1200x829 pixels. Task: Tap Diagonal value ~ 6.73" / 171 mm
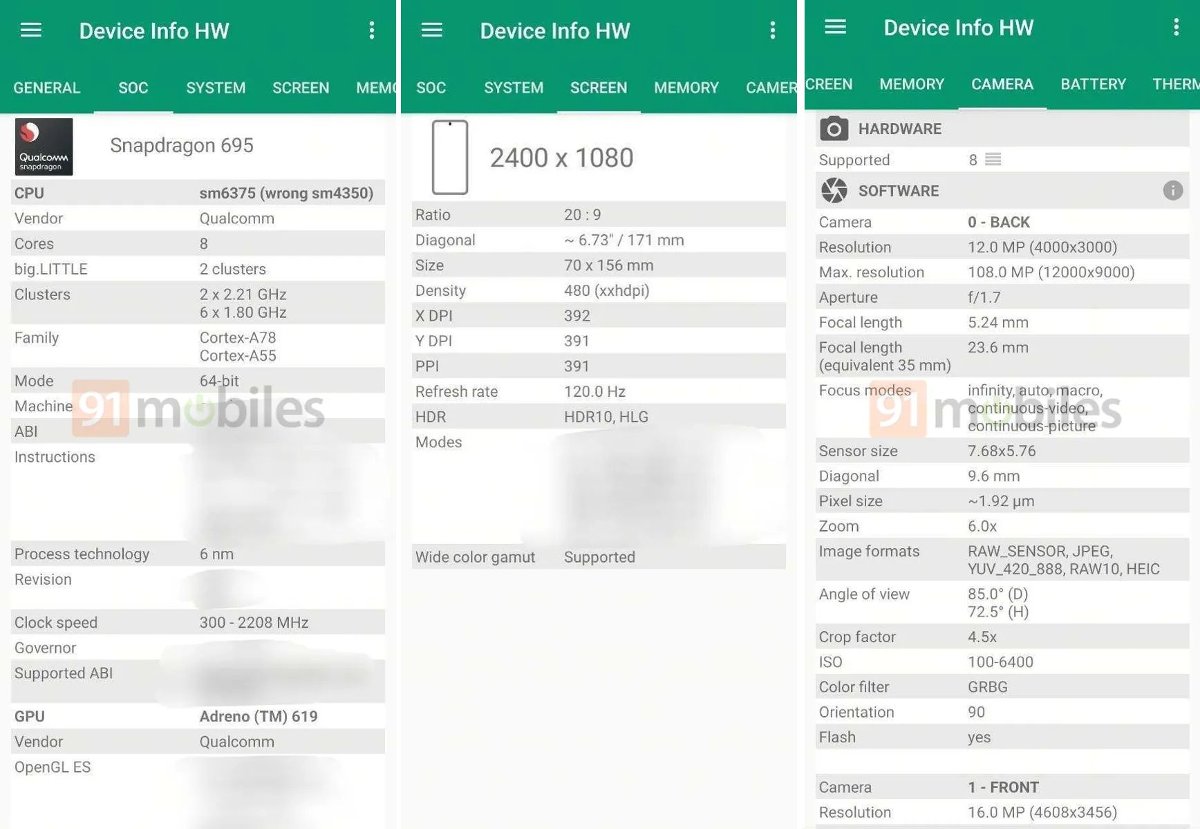[624, 240]
